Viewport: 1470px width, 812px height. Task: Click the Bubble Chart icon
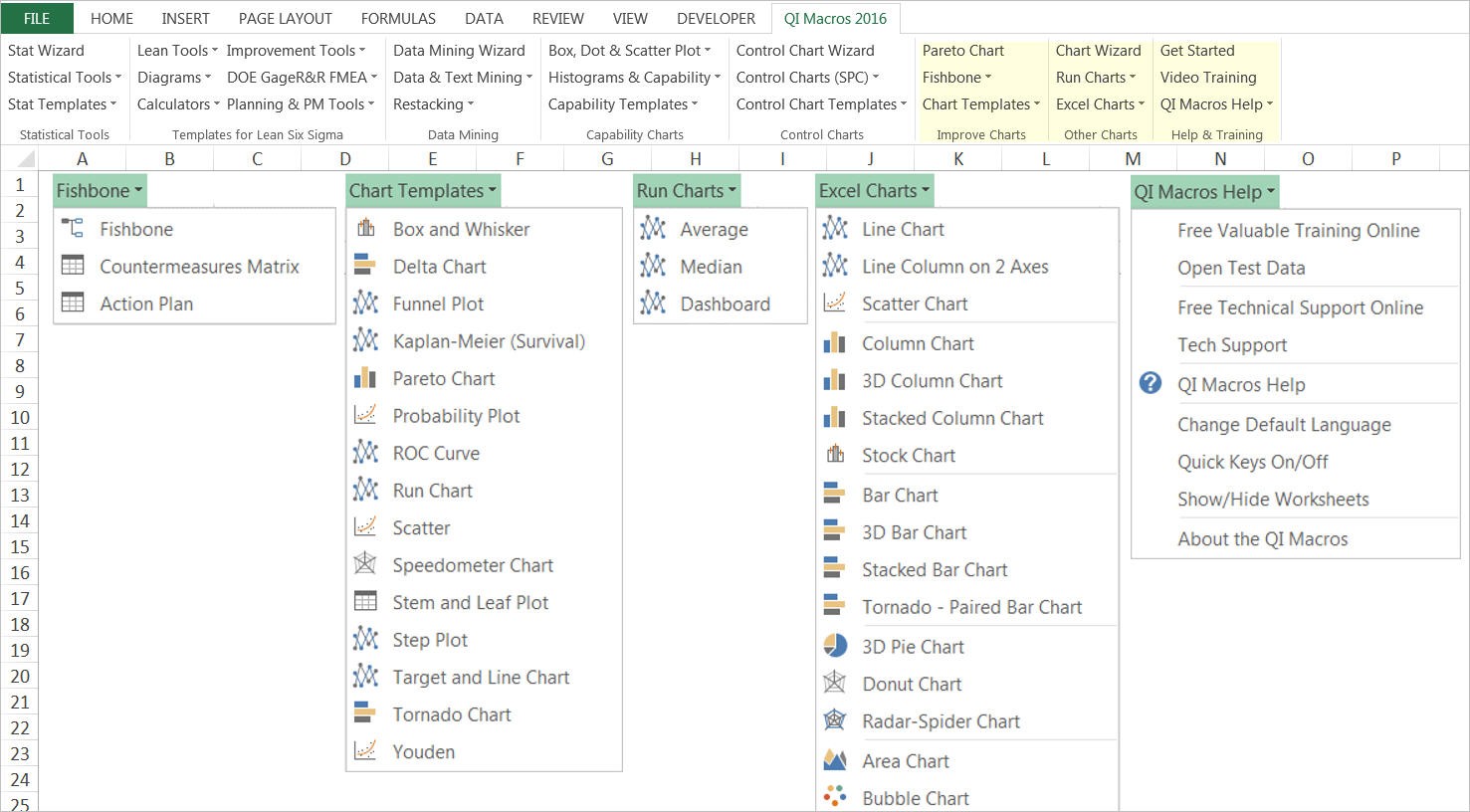835,798
